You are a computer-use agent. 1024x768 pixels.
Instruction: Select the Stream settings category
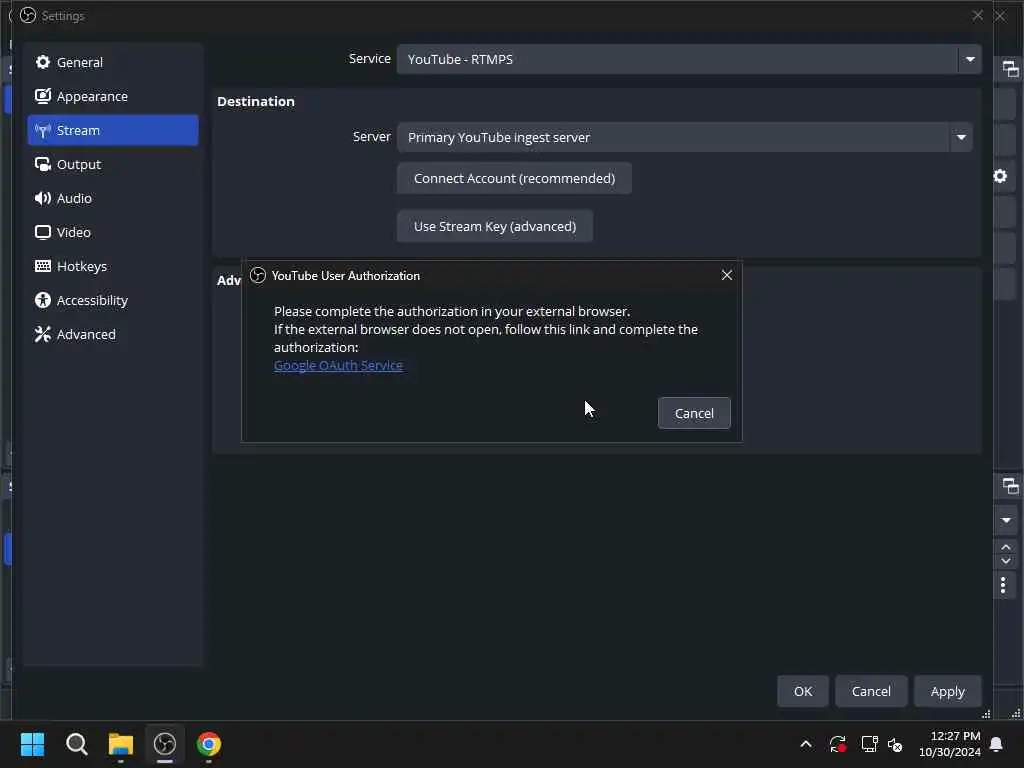coord(112,130)
